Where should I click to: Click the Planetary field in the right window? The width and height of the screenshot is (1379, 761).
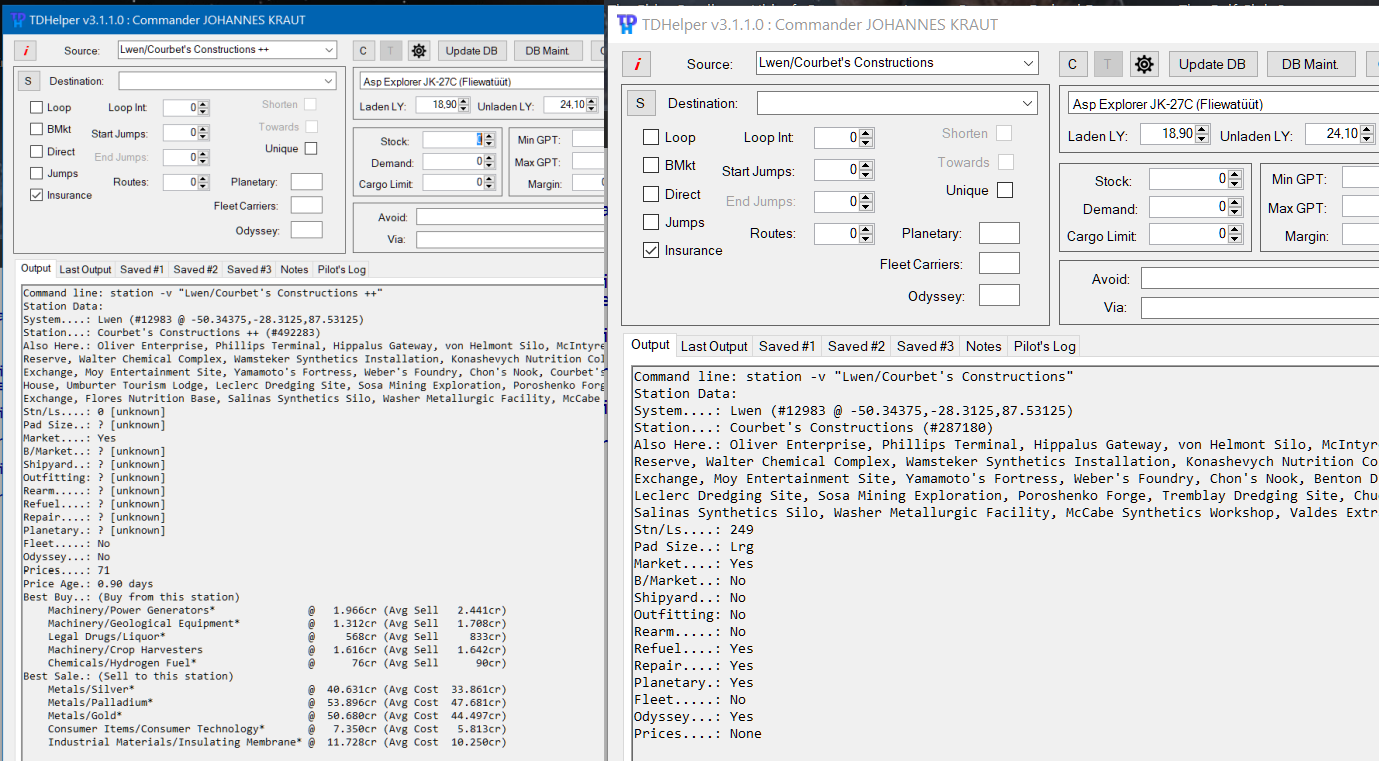point(999,233)
